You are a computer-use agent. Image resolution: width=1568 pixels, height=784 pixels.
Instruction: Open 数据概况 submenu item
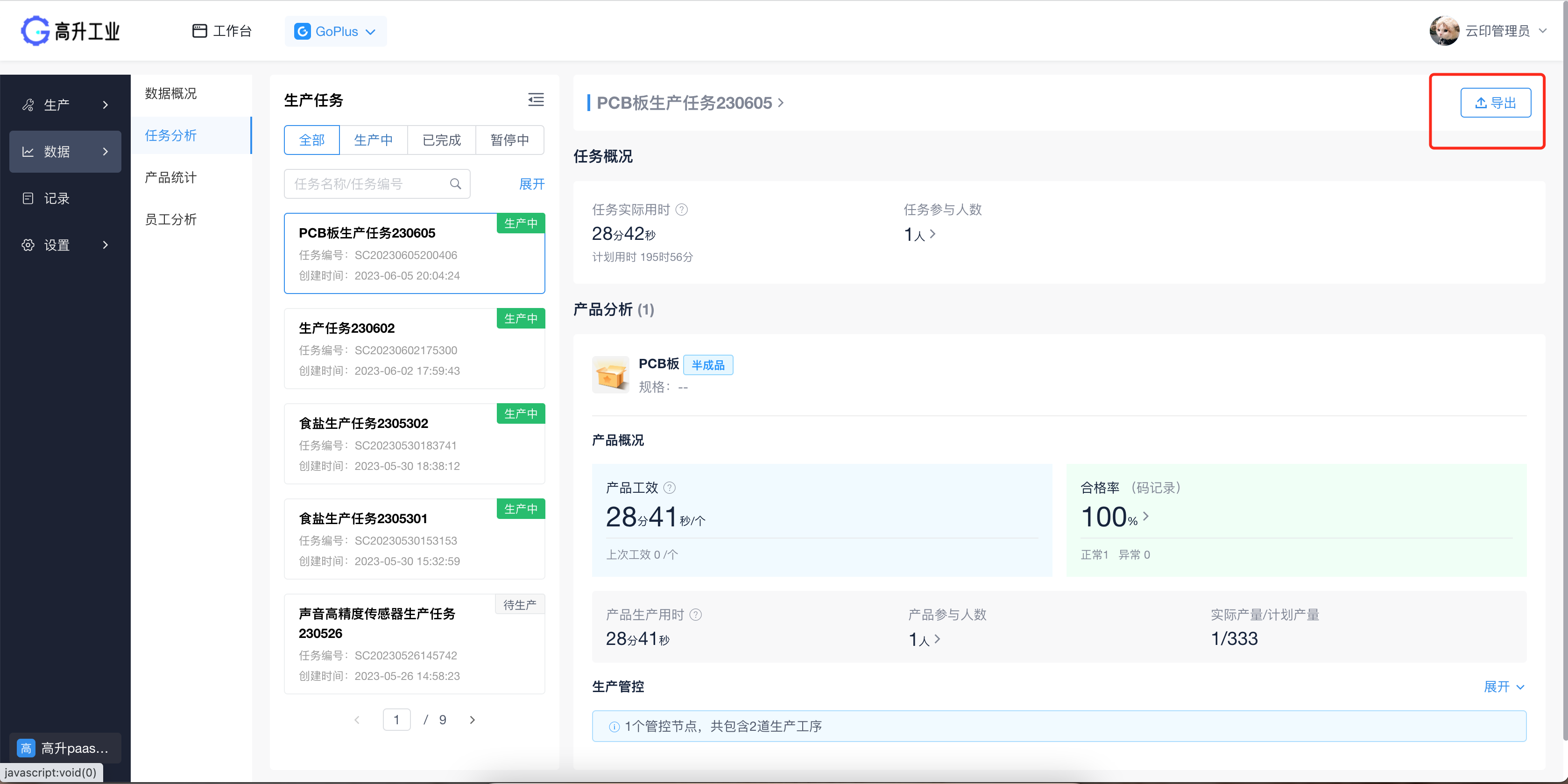pyautogui.click(x=191, y=93)
